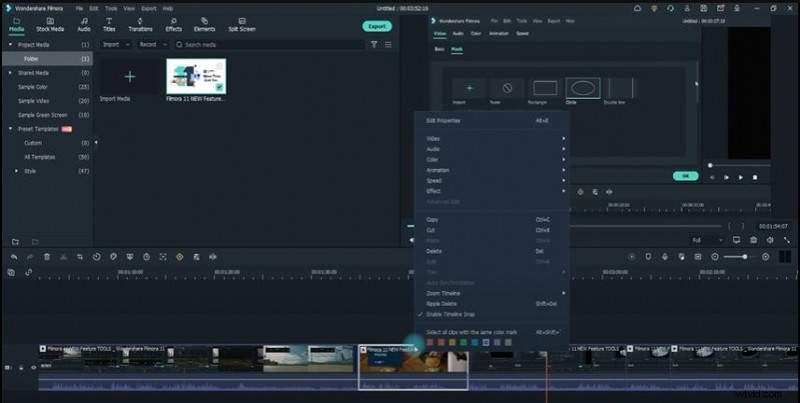Viewport: 800px width, 403px height.
Task: Open the Titles tab
Action: [x=109, y=24]
